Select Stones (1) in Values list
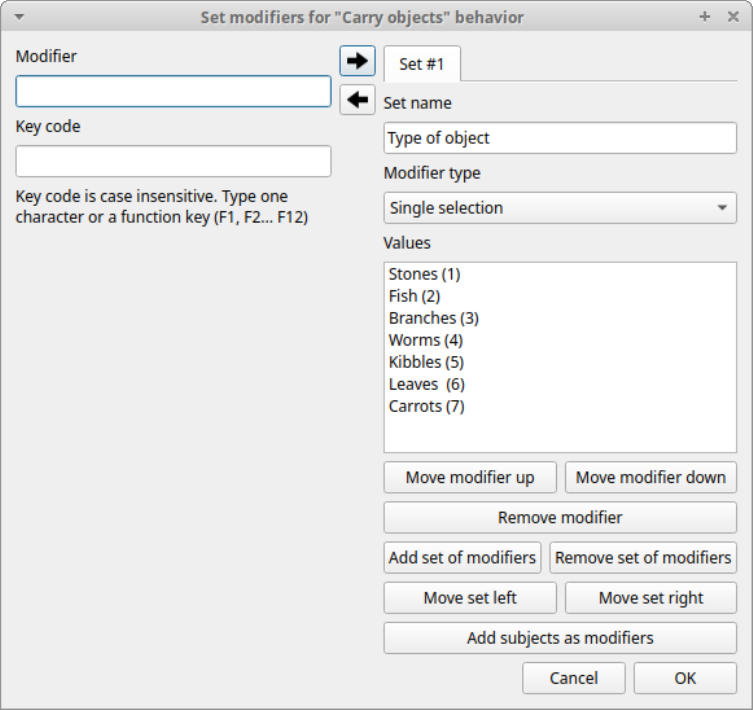Viewport: 753px width, 710px height. [x=424, y=274]
